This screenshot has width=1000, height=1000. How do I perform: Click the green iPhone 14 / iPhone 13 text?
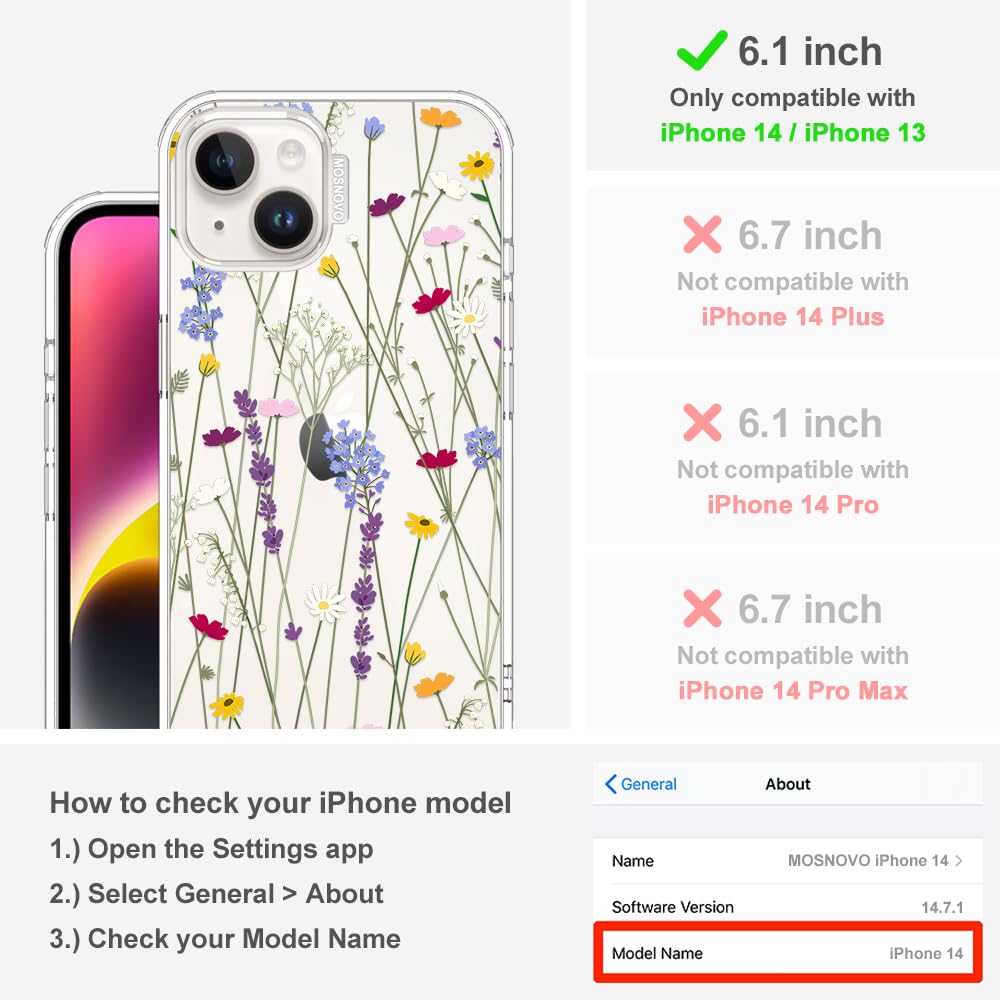click(x=792, y=133)
